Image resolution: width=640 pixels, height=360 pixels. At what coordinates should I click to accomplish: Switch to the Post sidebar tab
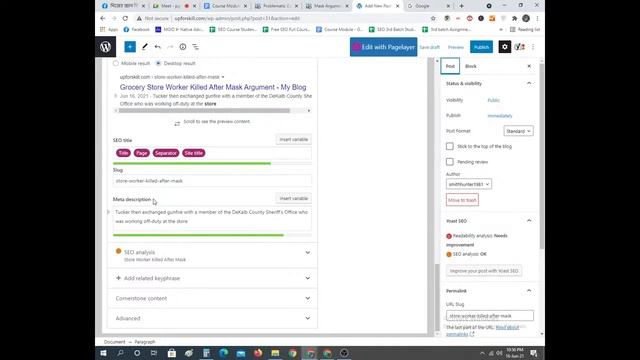450,66
